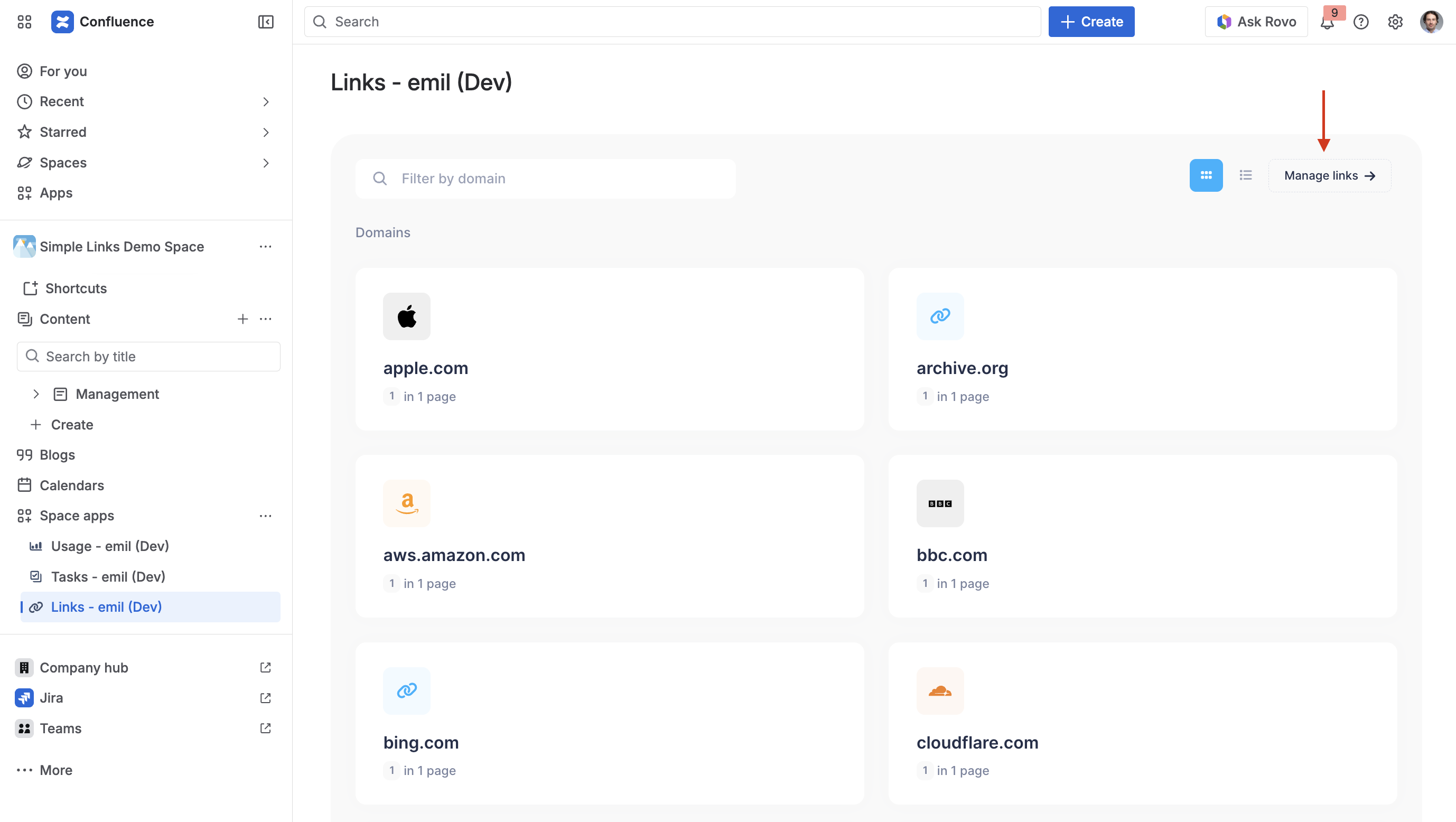1456x822 pixels.
Task: Open the apple.com domain card
Action: click(609, 349)
